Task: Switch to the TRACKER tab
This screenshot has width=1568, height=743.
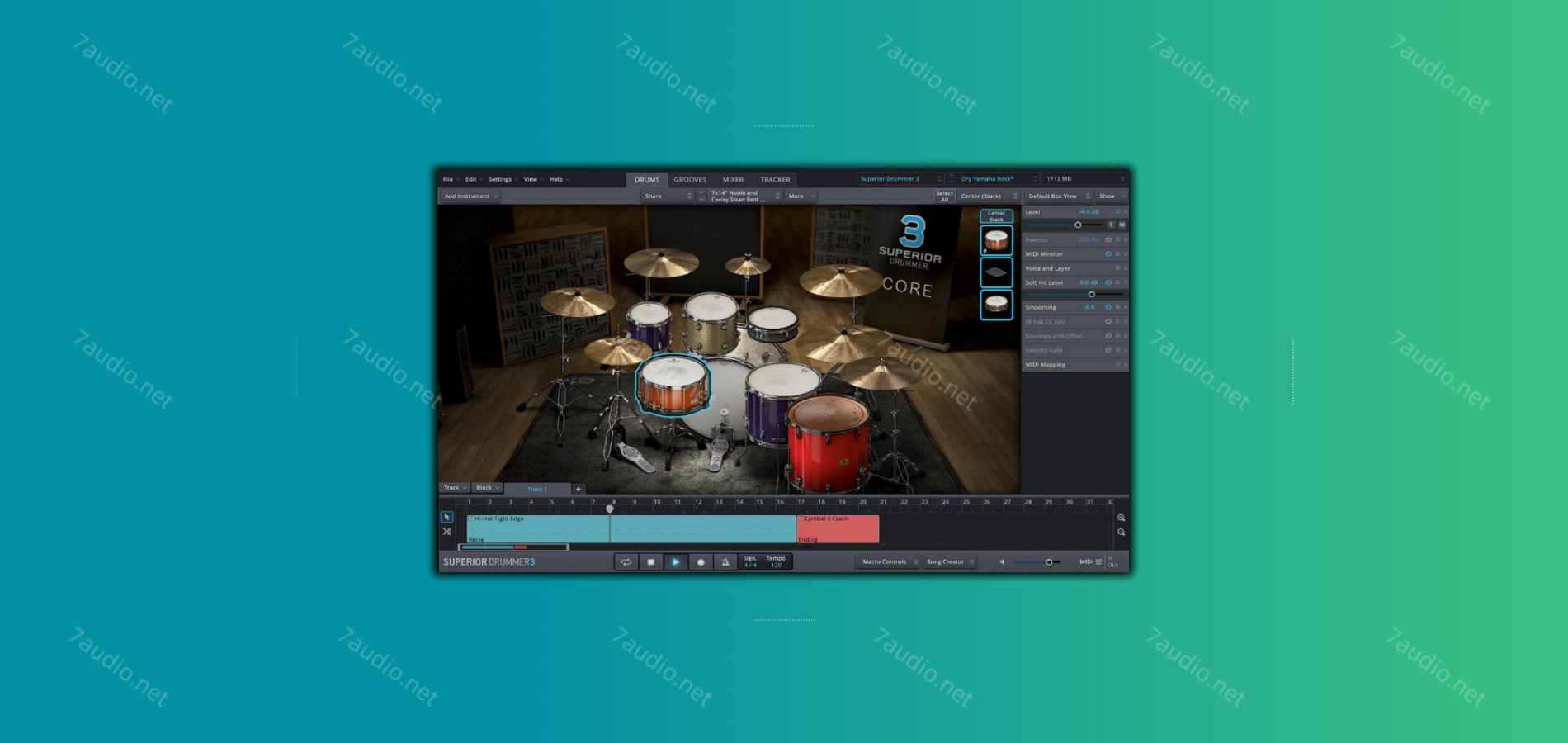Action: [775, 180]
